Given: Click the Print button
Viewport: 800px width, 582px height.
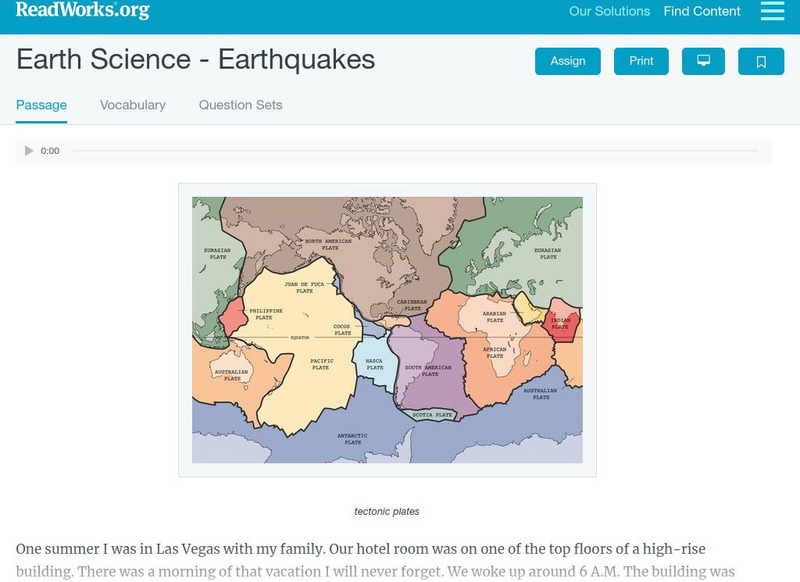Looking at the screenshot, I should (x=641, y=61).
